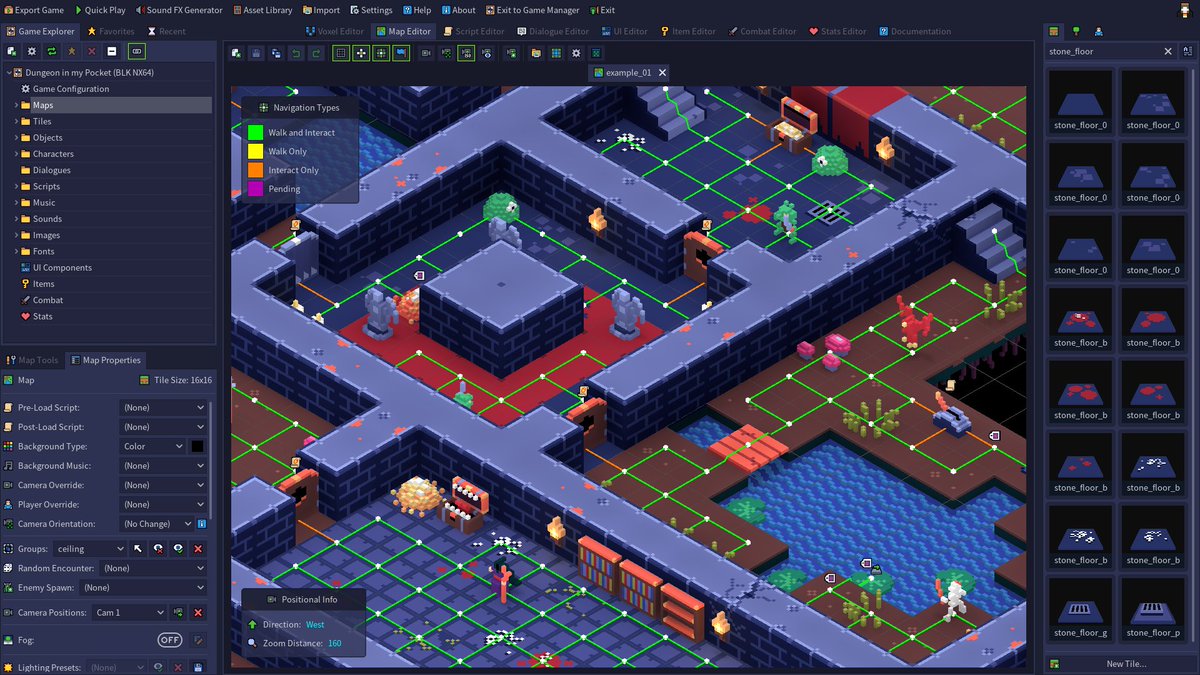Viewport: 1200px width, 675px height.
Task: Click the tiles tab icon in asset panel
Action: [1055, 31]
